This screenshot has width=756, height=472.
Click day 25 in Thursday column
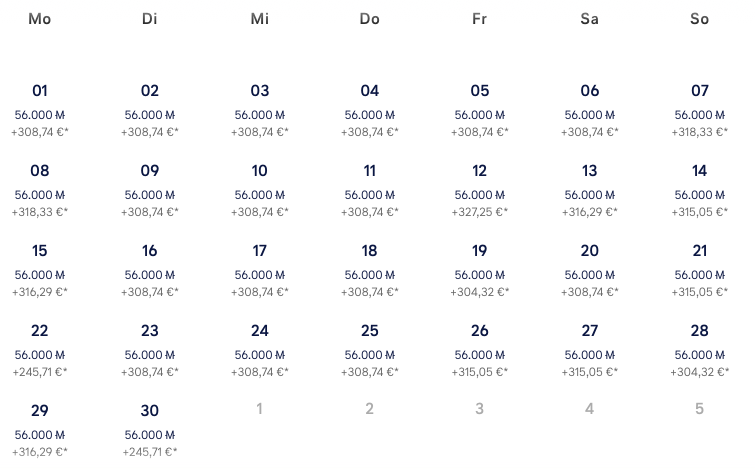click(x=370, y=350)
